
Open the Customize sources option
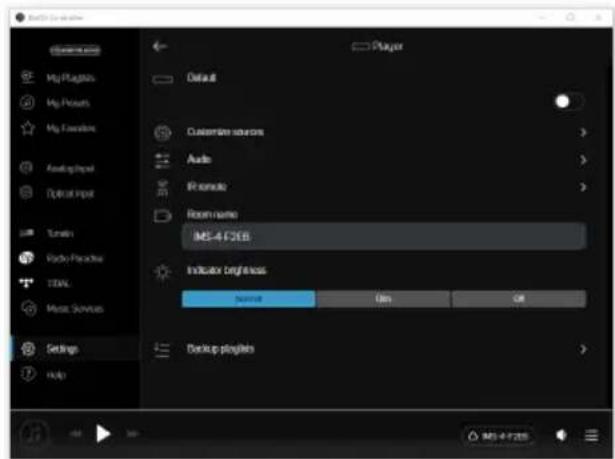point(370,133)
